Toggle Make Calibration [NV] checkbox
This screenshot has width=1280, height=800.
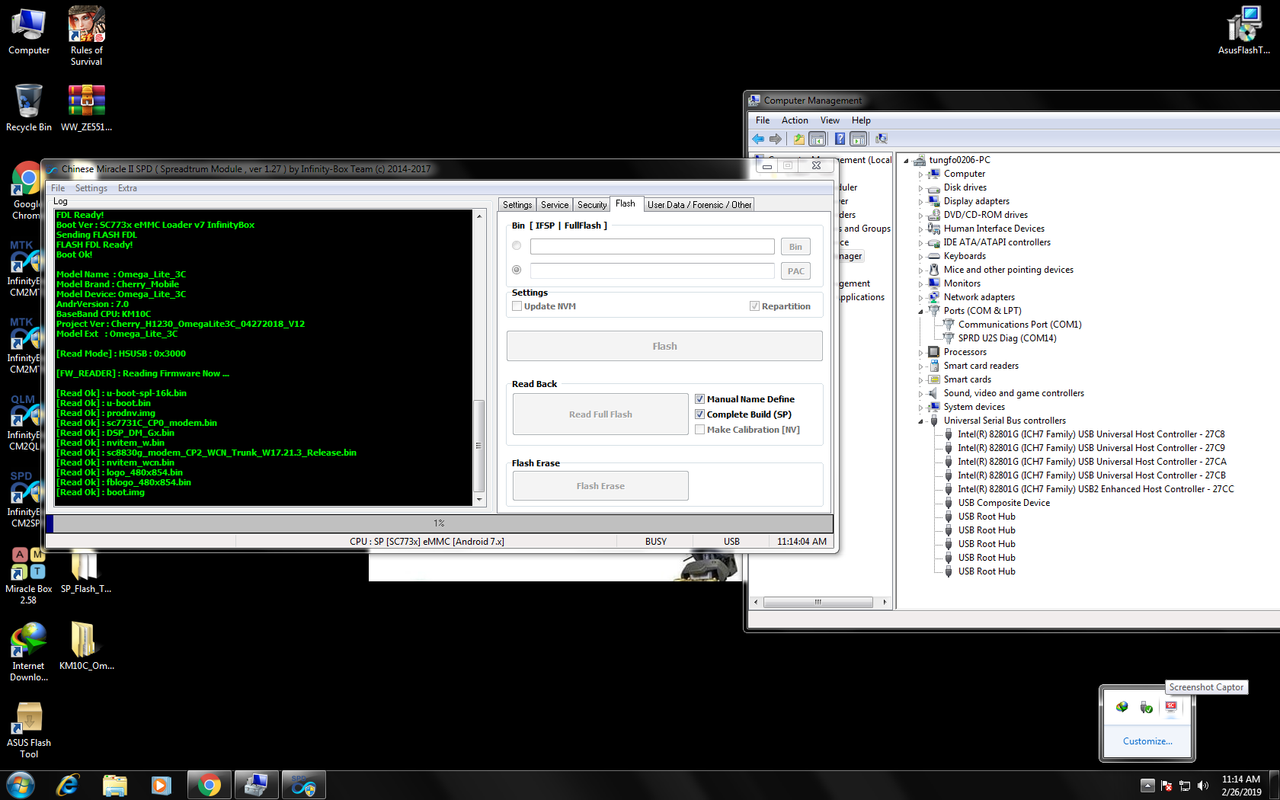click(x=700, y=429)
